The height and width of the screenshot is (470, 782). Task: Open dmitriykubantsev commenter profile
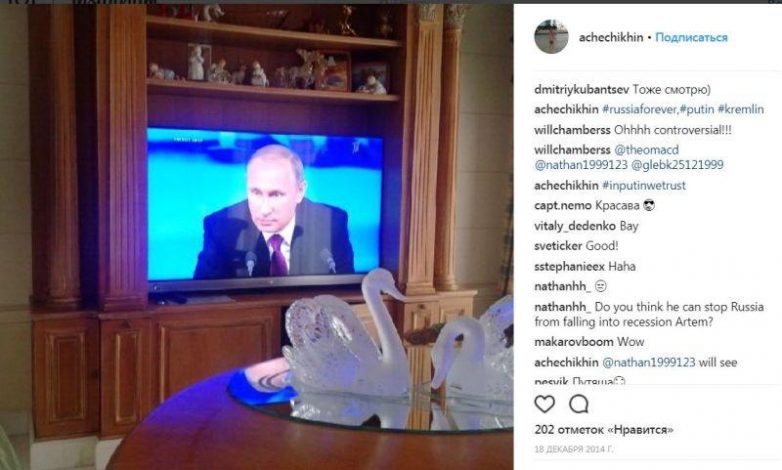(x=582, y=90)
